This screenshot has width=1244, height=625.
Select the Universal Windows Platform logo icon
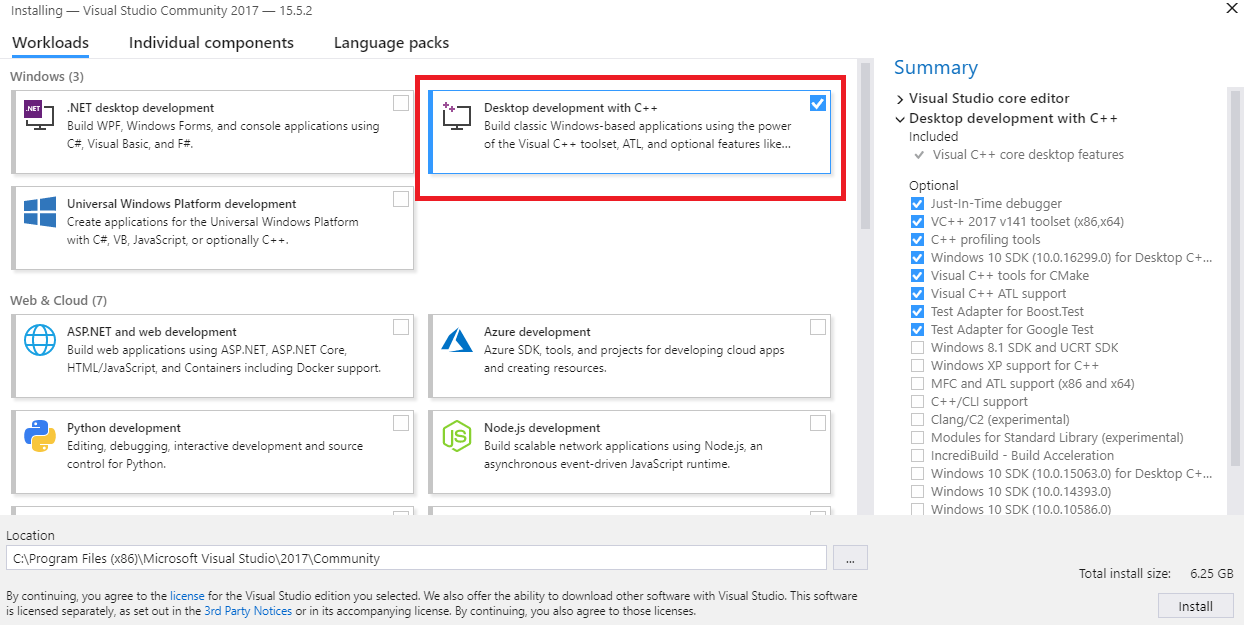40,213
